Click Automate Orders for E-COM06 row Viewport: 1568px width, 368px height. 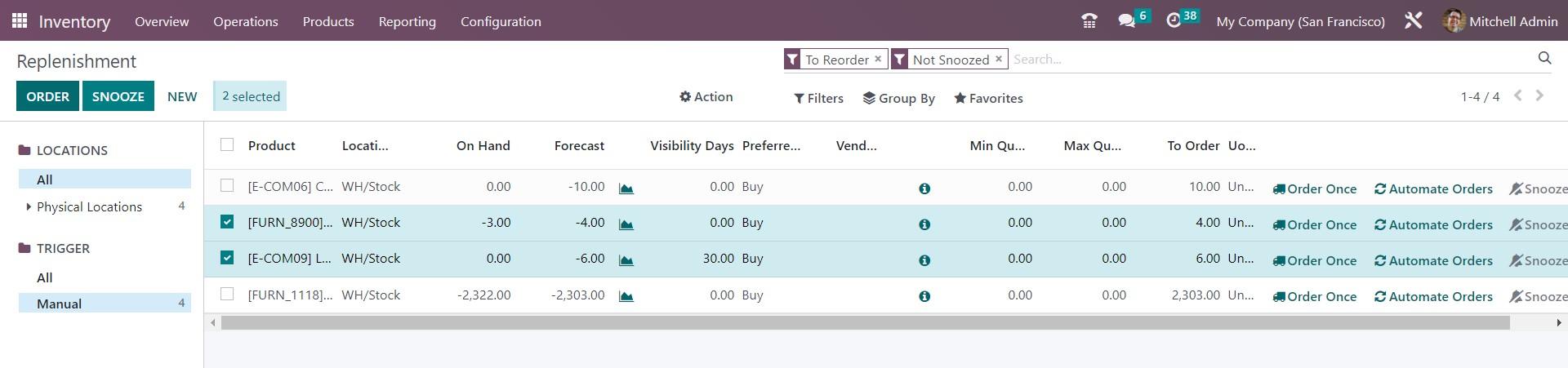[1433, 188]
